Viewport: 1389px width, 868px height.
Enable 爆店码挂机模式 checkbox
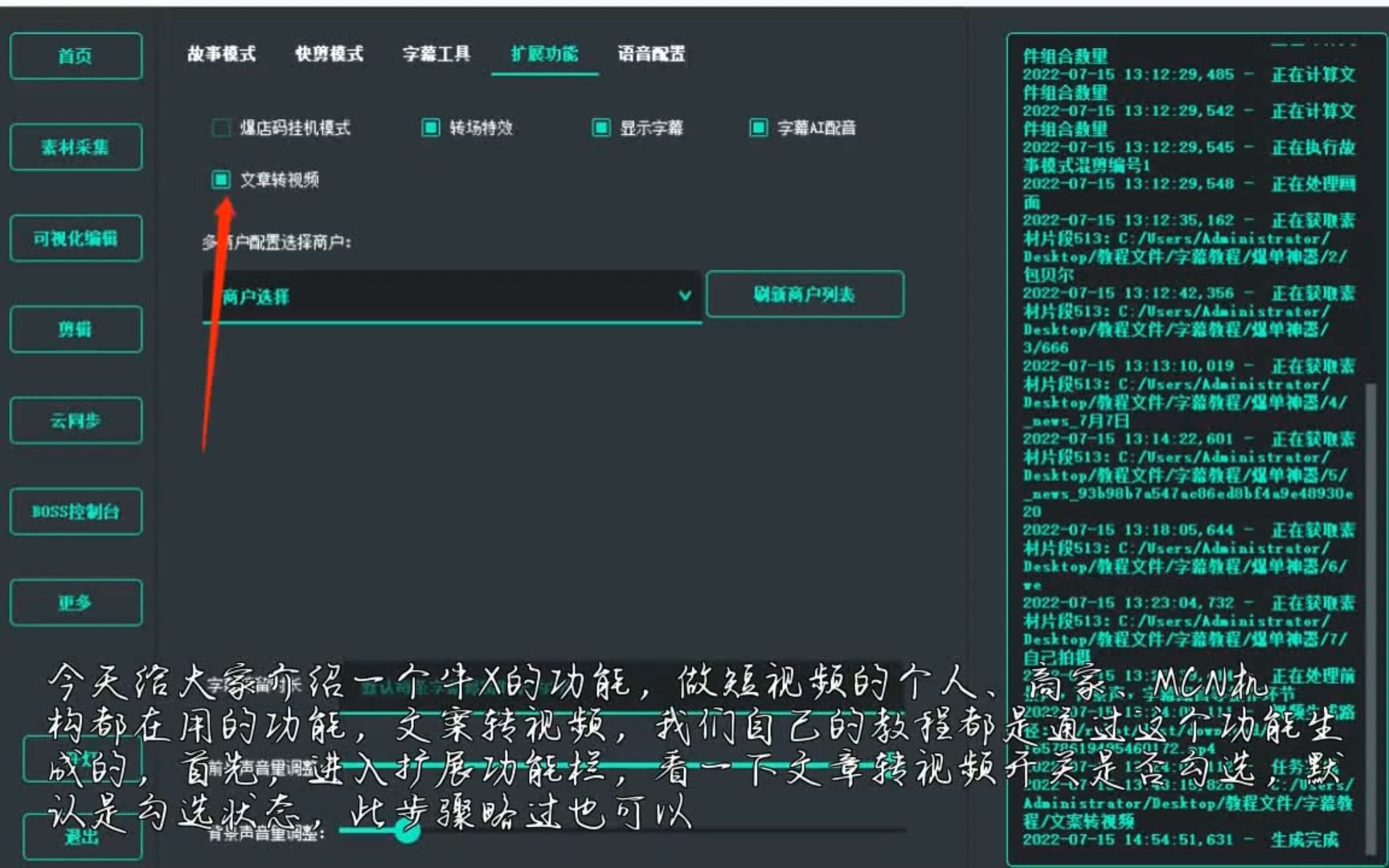221,128
